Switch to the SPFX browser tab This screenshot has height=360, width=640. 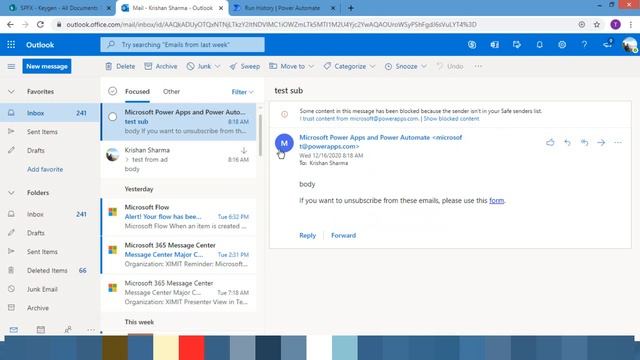pyautogui.click(x=60, y=8)
